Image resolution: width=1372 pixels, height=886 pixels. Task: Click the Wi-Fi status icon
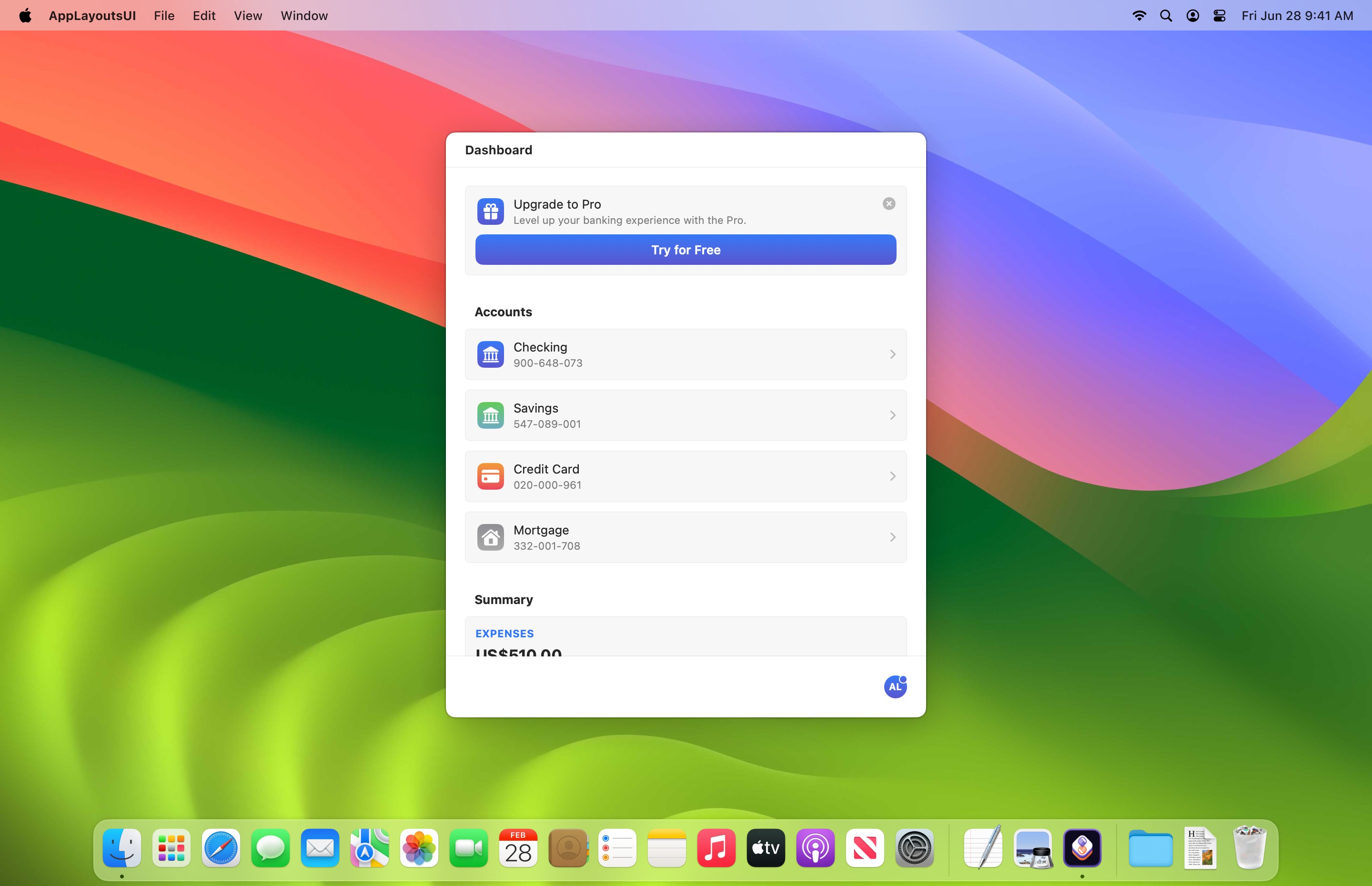(1139, 16)
